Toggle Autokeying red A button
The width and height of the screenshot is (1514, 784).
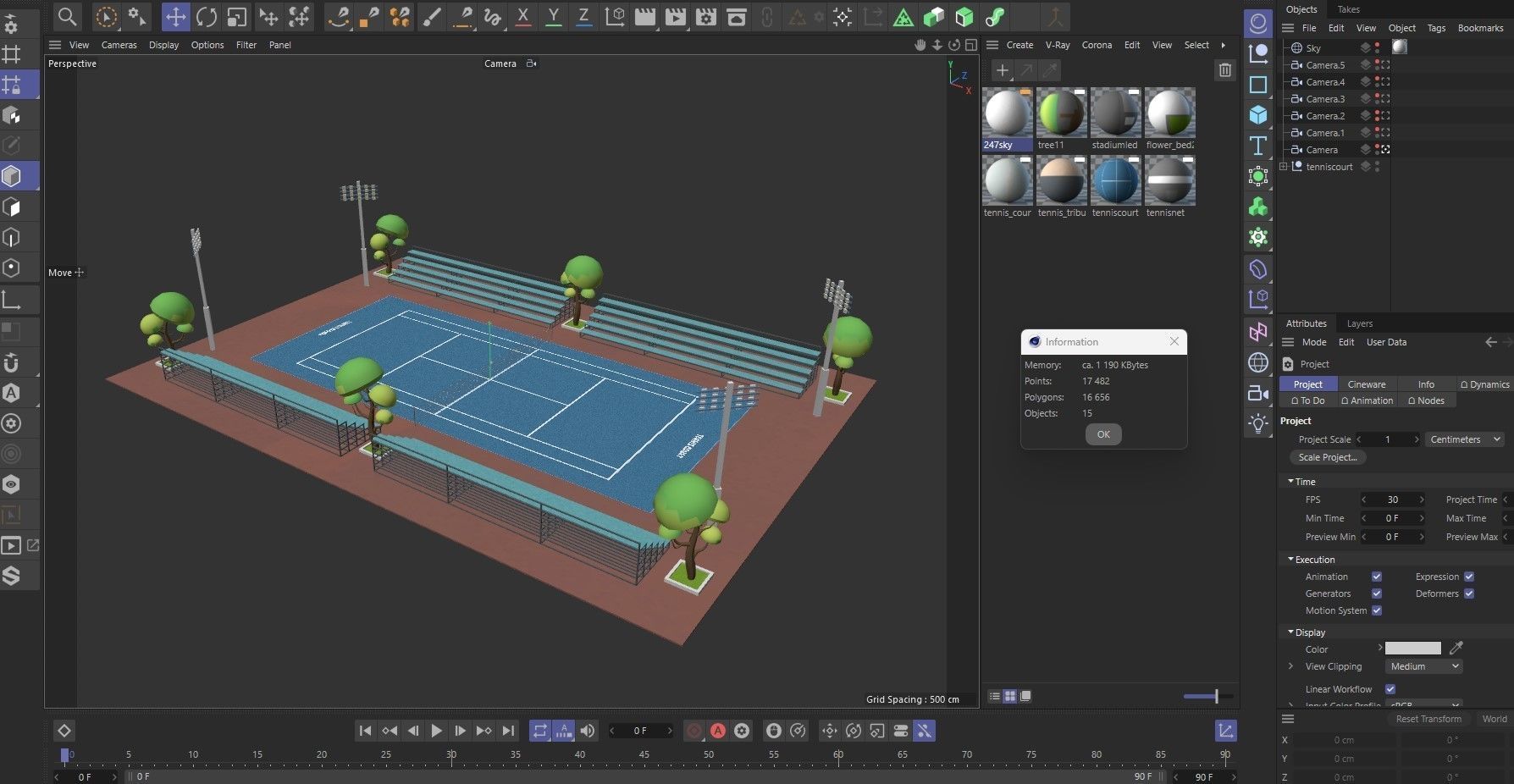click(718, 731)
